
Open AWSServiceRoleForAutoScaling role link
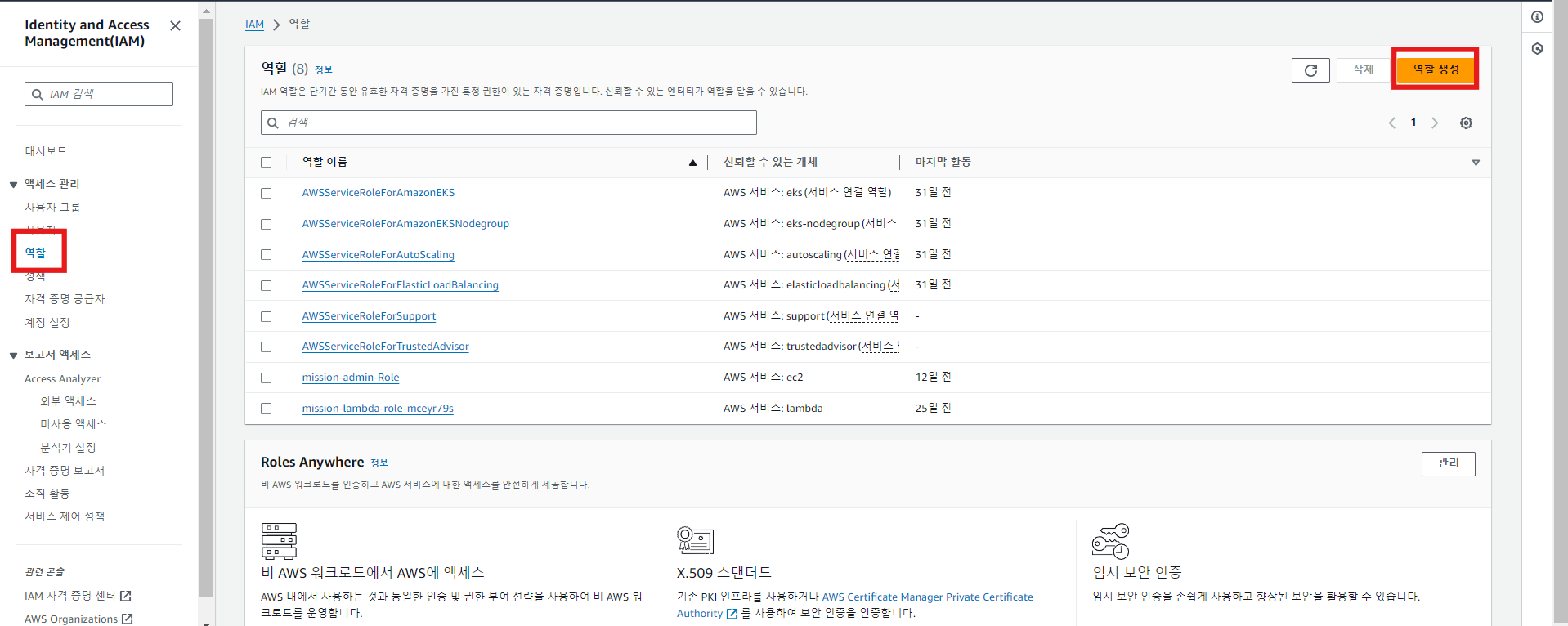(x=378, y=255)
